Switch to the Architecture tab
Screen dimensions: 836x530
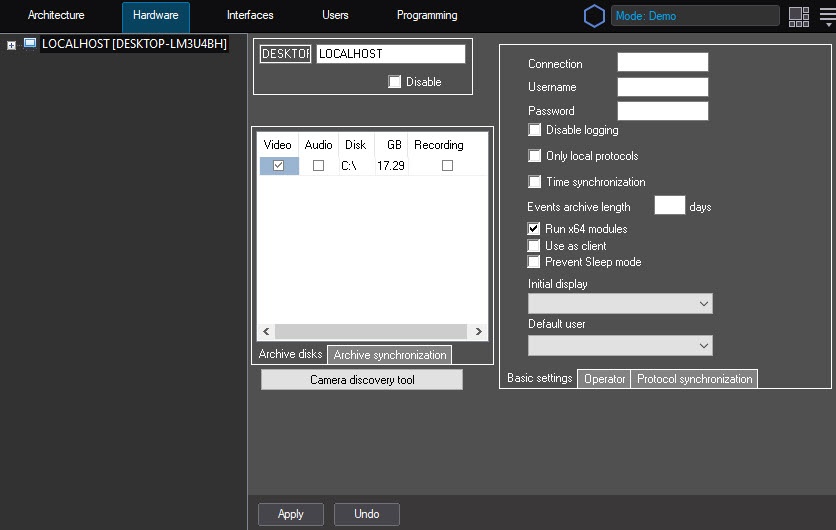tap(56, 16)
